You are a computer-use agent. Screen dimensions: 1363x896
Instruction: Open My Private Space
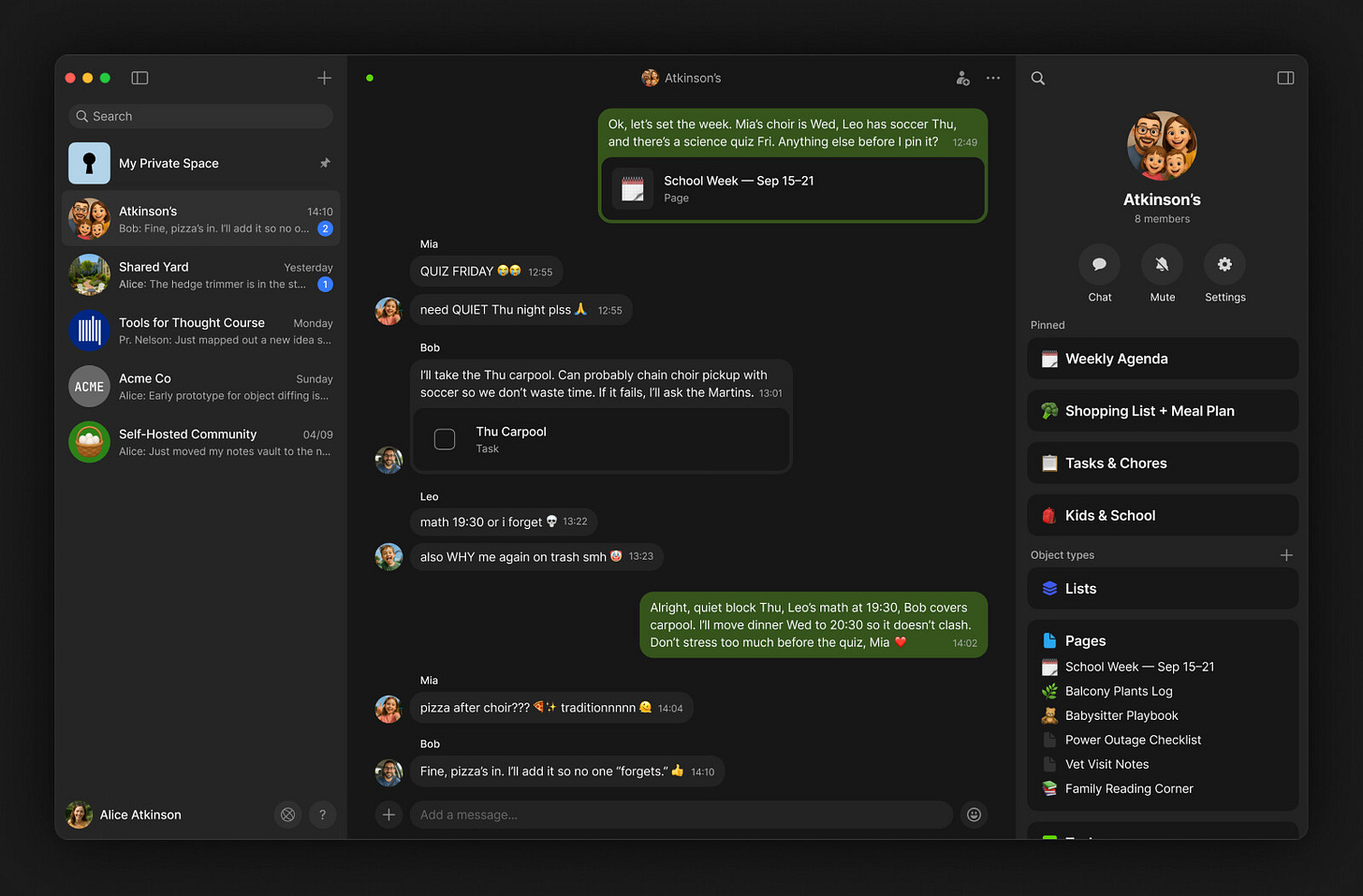(x=200, y=163)
